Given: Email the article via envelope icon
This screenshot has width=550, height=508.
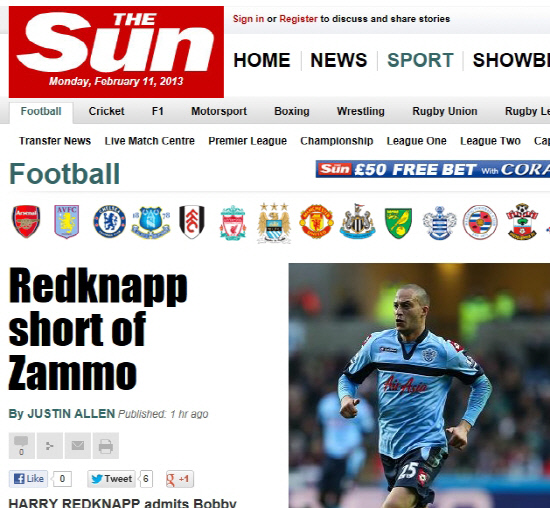Looking at the screenshot, I should pos(78,446).
